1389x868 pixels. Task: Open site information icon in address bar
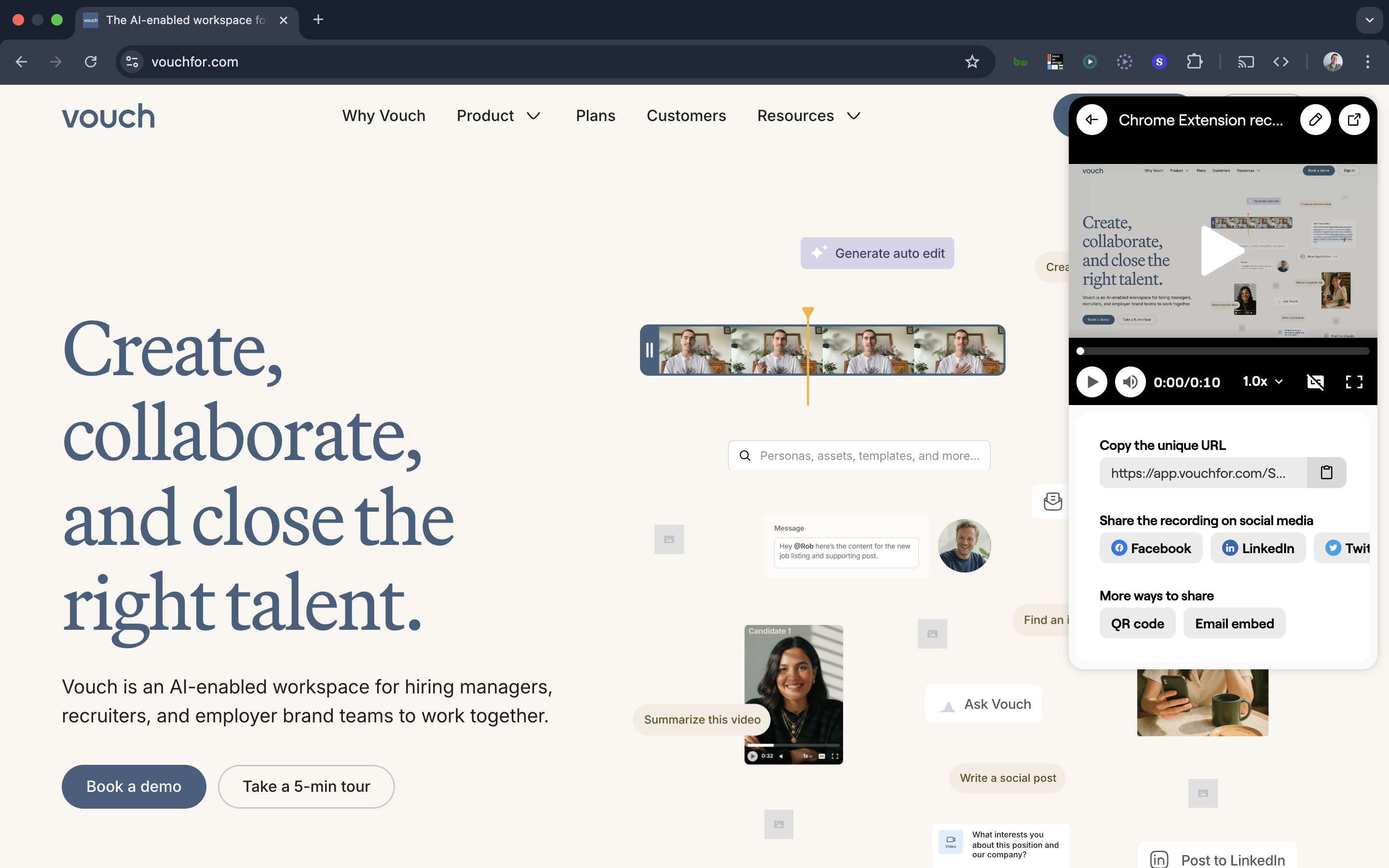point(132,61)
